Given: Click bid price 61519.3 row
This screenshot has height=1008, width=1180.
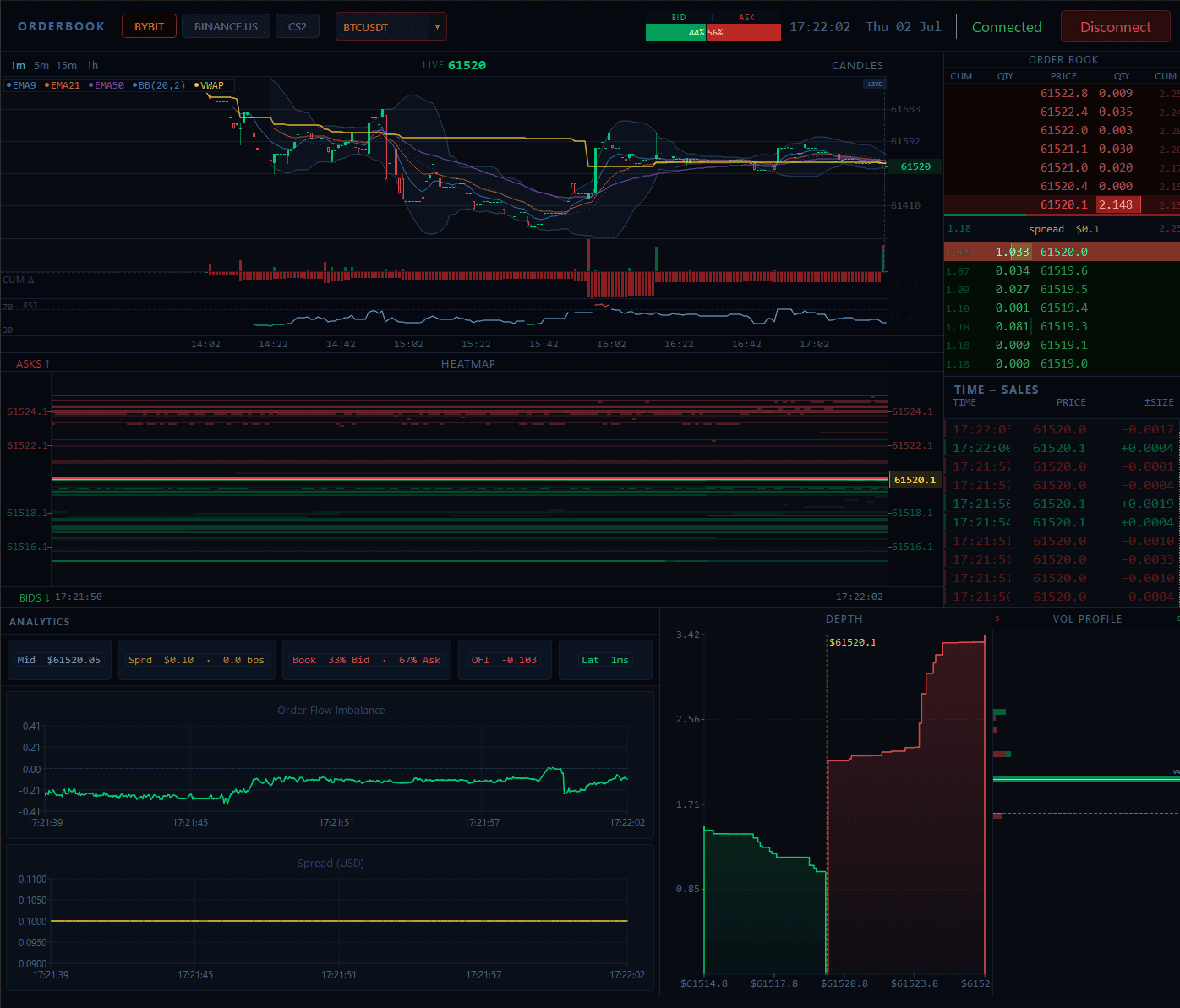Looking at the screenshot, I should pyautogui.click(x=1062, y=326).
